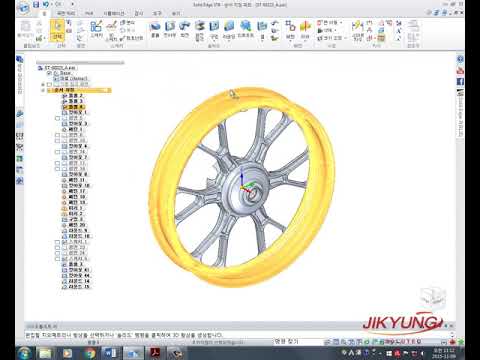The image size is (480, 360).
Task: Open the Resize (크기 조정) dropdown arrow
Action: [345, 38]
